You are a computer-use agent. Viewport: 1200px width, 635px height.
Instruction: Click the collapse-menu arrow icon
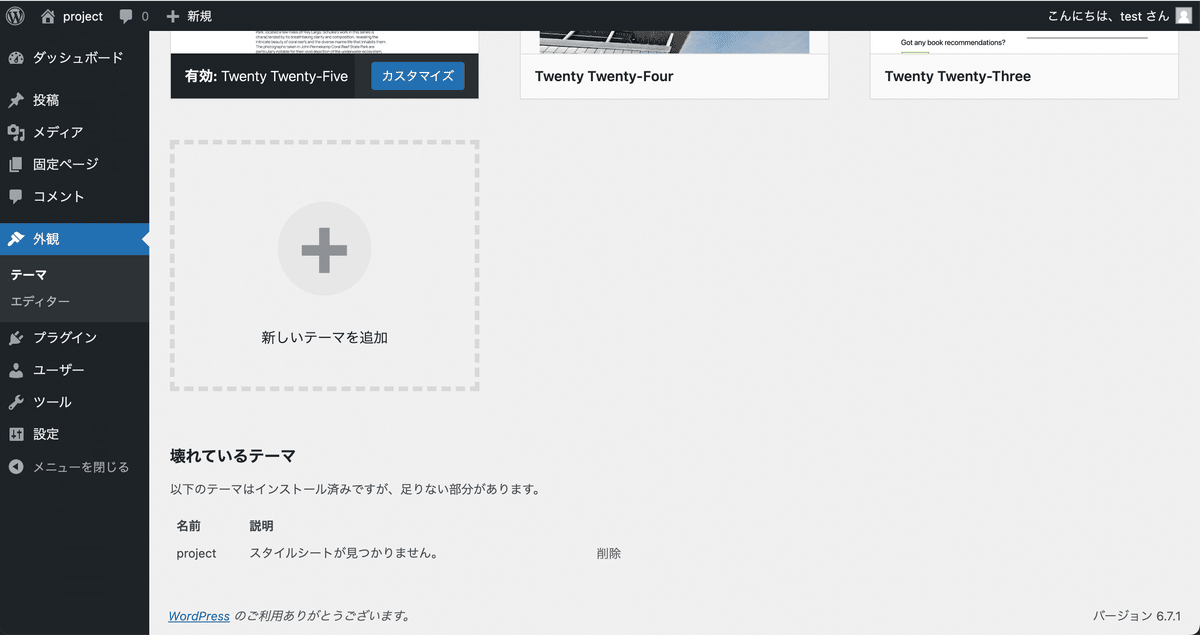(x=16, y=467)
